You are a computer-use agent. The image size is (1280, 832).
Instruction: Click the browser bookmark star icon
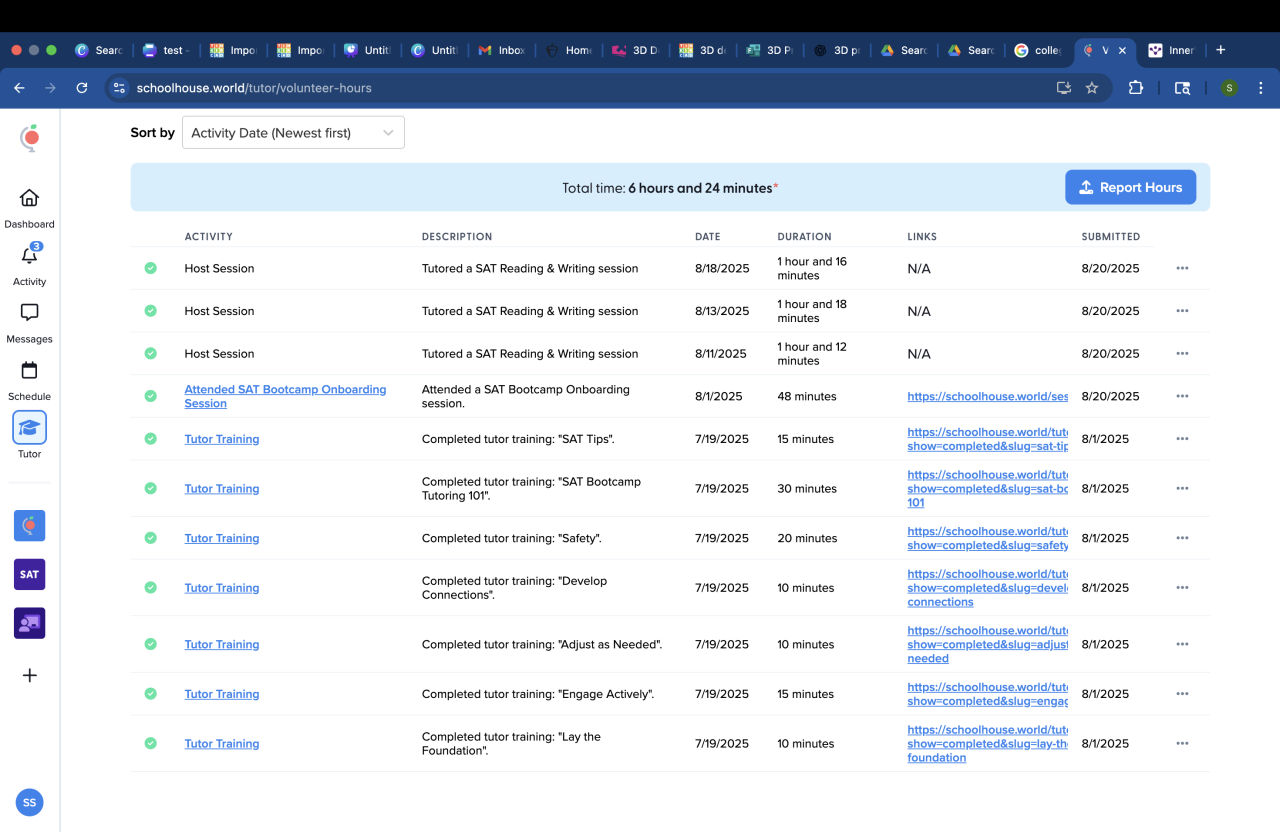(1092, 88)
